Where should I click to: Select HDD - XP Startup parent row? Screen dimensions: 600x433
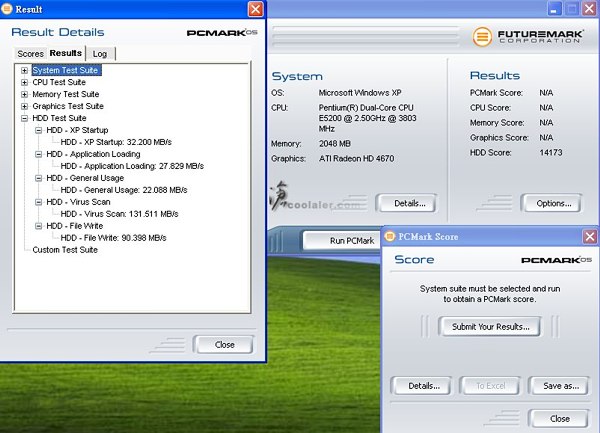[x=77, y=130]
